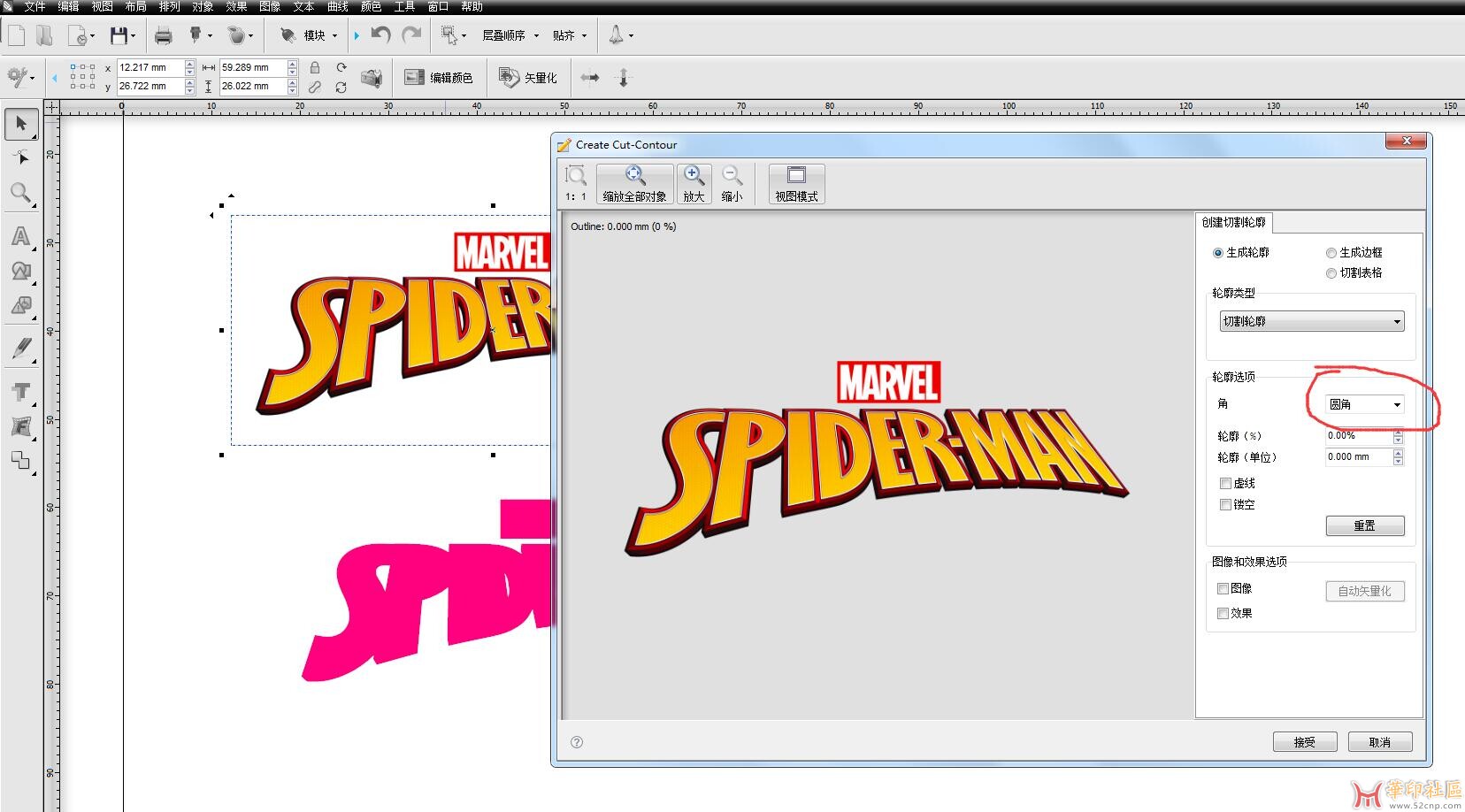Click the 接受 accept button

pos(1305,742)
